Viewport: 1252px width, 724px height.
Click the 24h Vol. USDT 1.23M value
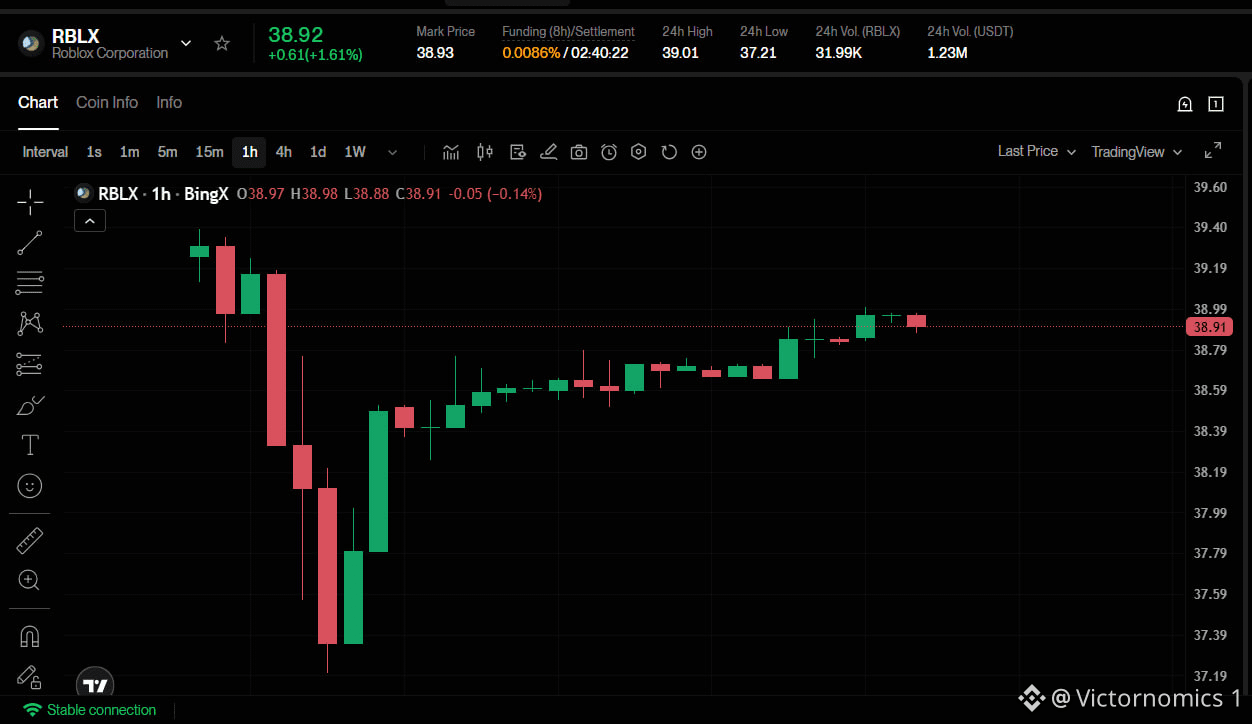pyautogui.click(x=947, y=53)
